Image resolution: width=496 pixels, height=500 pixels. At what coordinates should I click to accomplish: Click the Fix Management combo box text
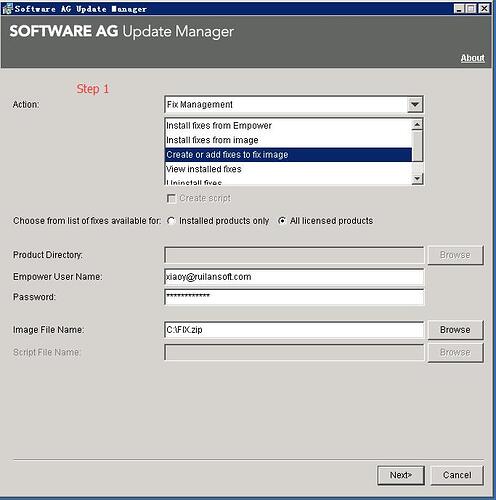click(200, 105)
